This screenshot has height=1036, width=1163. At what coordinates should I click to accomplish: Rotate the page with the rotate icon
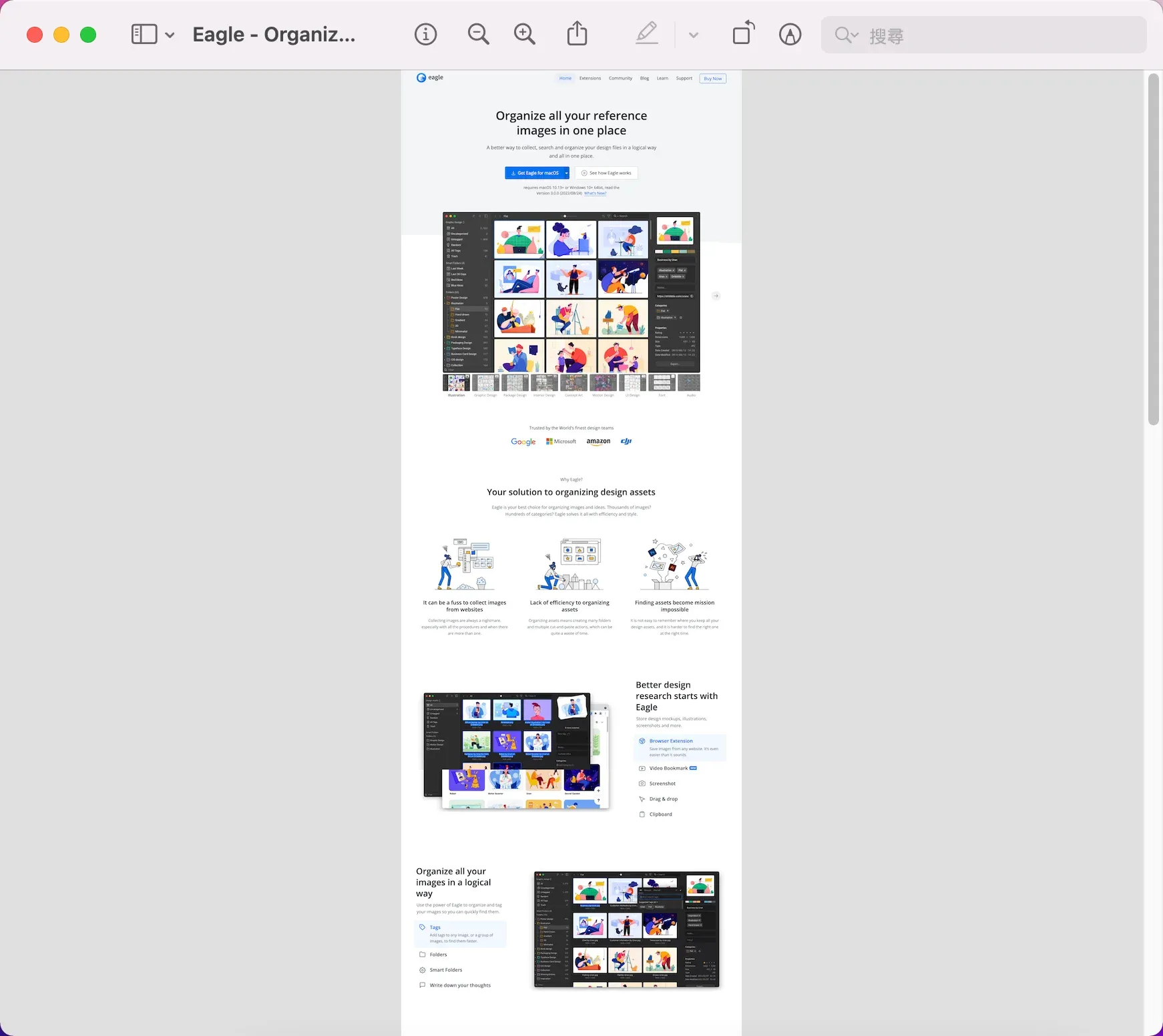[x=744, y=33]
